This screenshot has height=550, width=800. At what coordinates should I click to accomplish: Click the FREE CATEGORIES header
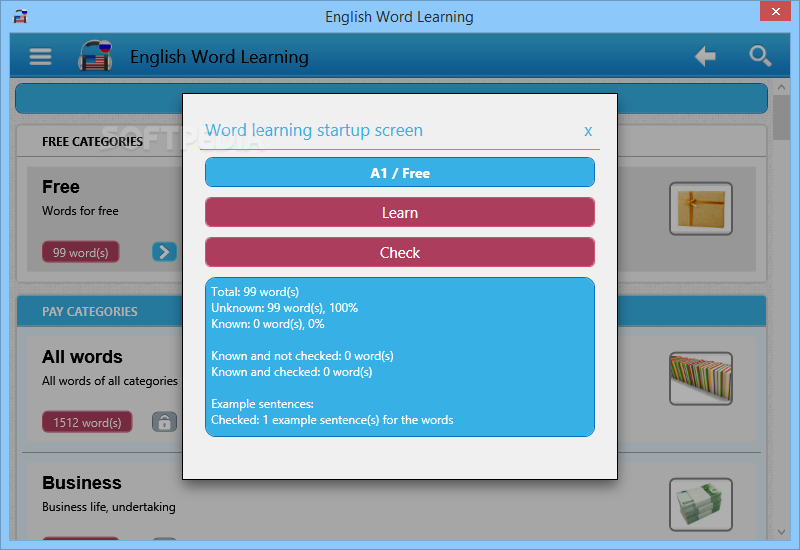92,141
